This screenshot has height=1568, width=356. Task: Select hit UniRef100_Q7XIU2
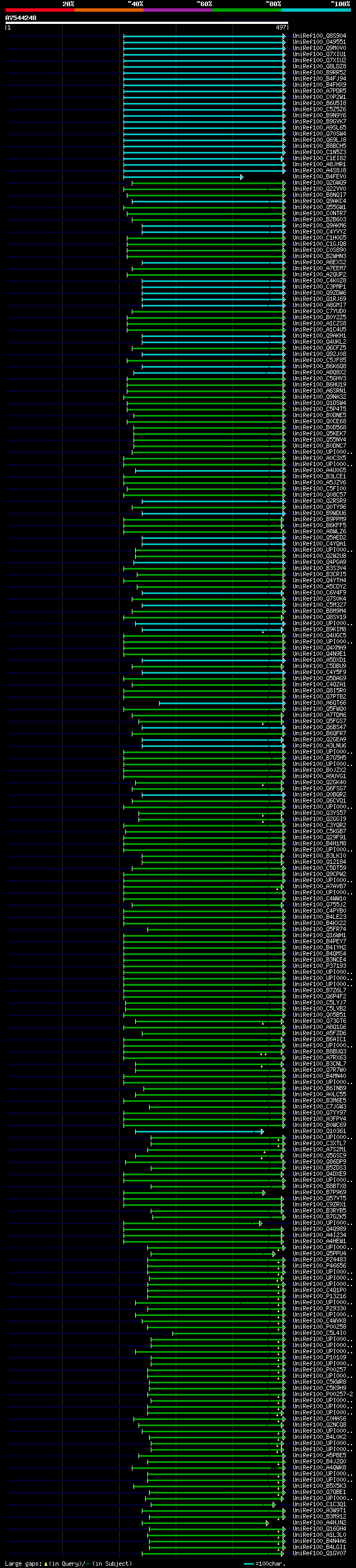[x=319, y=60]
